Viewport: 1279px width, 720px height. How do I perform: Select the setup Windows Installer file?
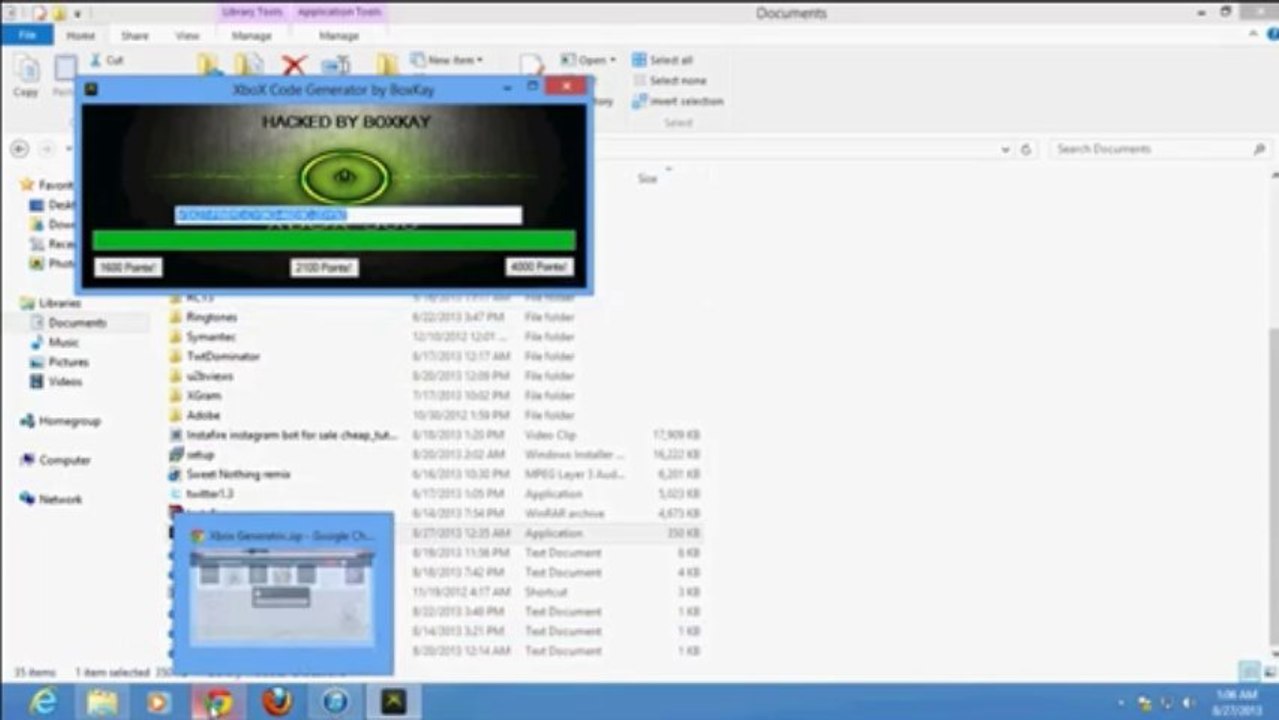(199, 455)
